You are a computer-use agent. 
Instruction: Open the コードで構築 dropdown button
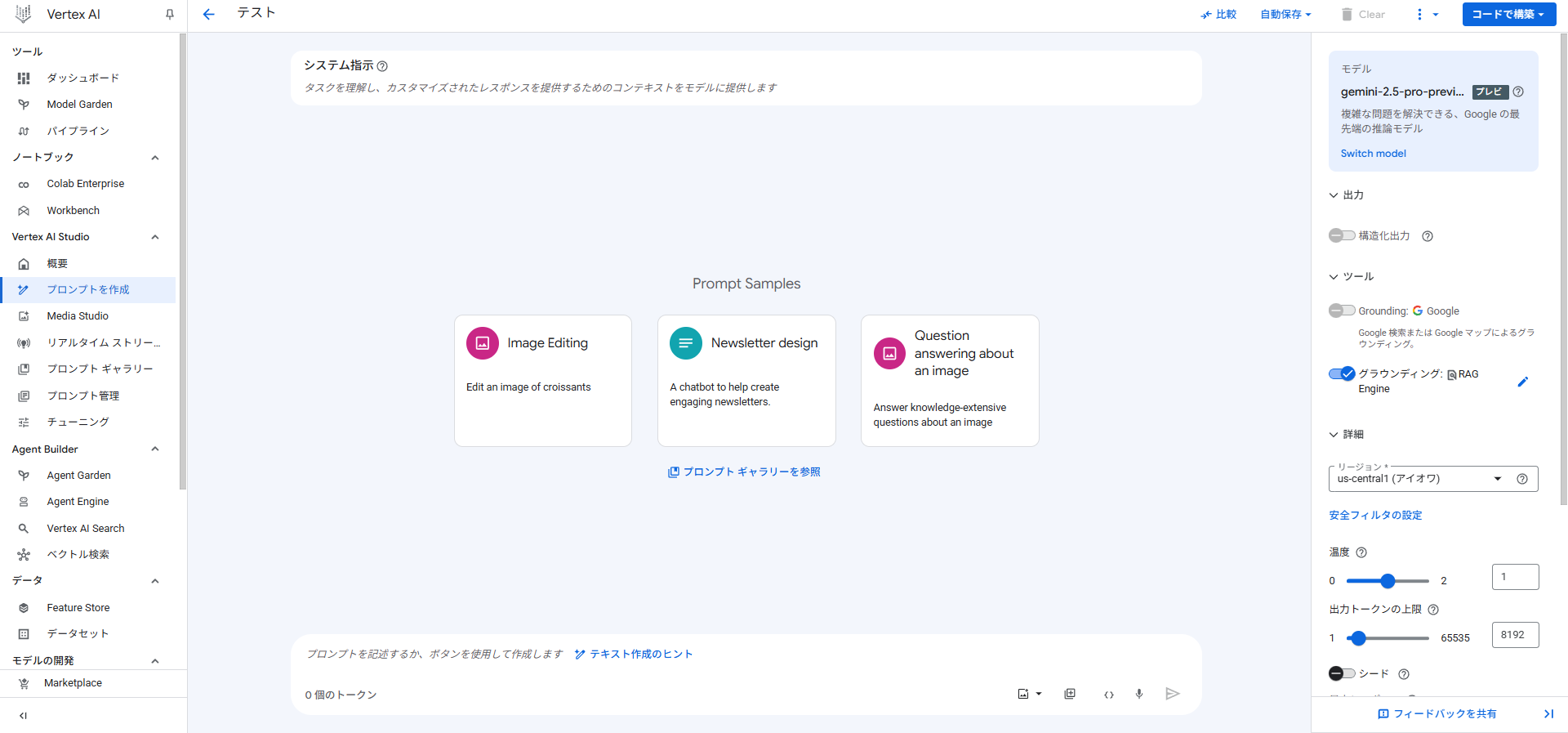1508,14
